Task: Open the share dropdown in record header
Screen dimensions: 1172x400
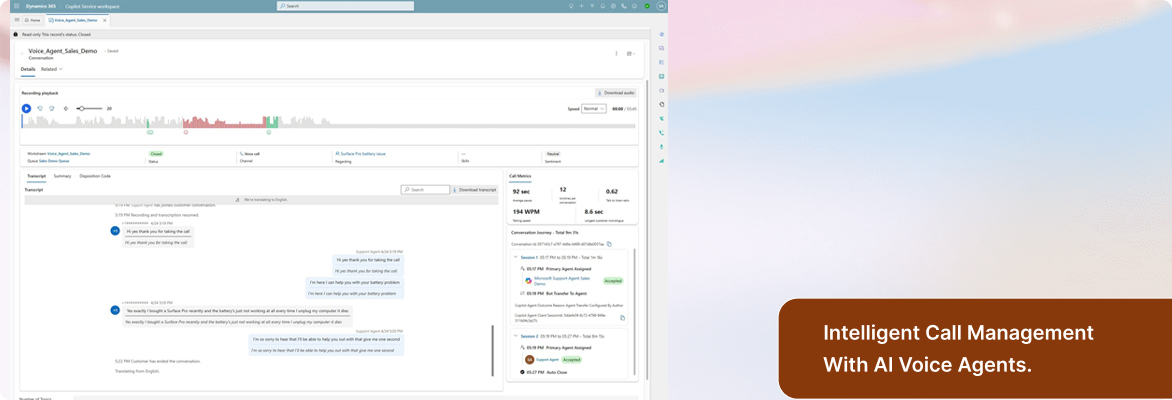Action: (631, 53)
